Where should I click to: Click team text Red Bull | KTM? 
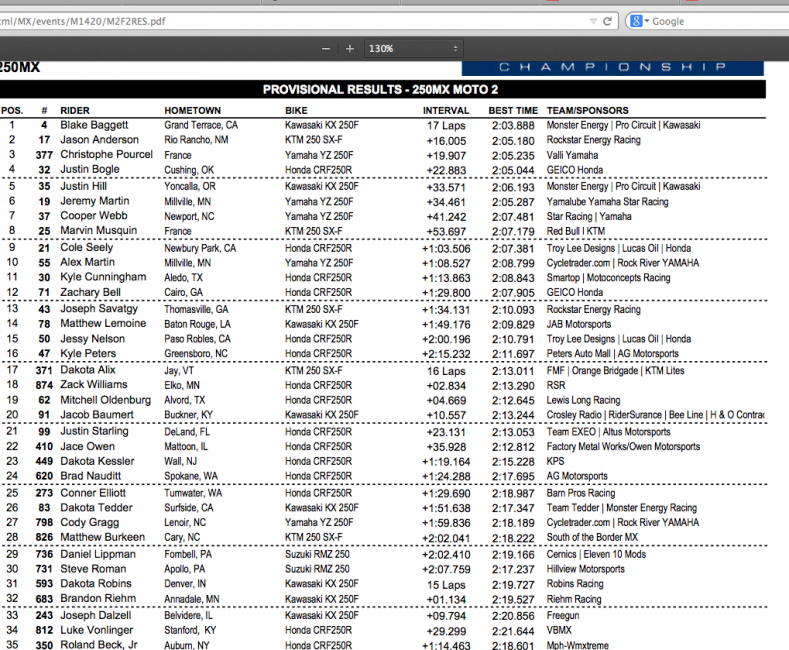576,231
